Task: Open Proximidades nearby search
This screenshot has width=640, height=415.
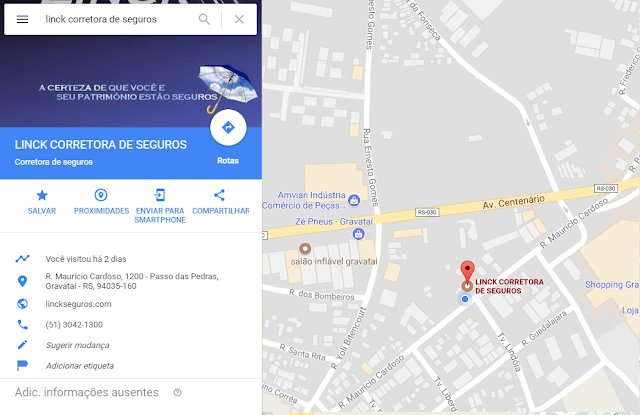Action: [x=101, y=202]
